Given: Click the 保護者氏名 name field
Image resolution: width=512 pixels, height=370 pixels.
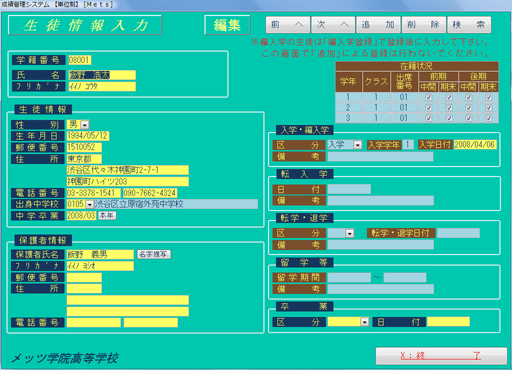Looking at the screenshot, I should (100, 255).
